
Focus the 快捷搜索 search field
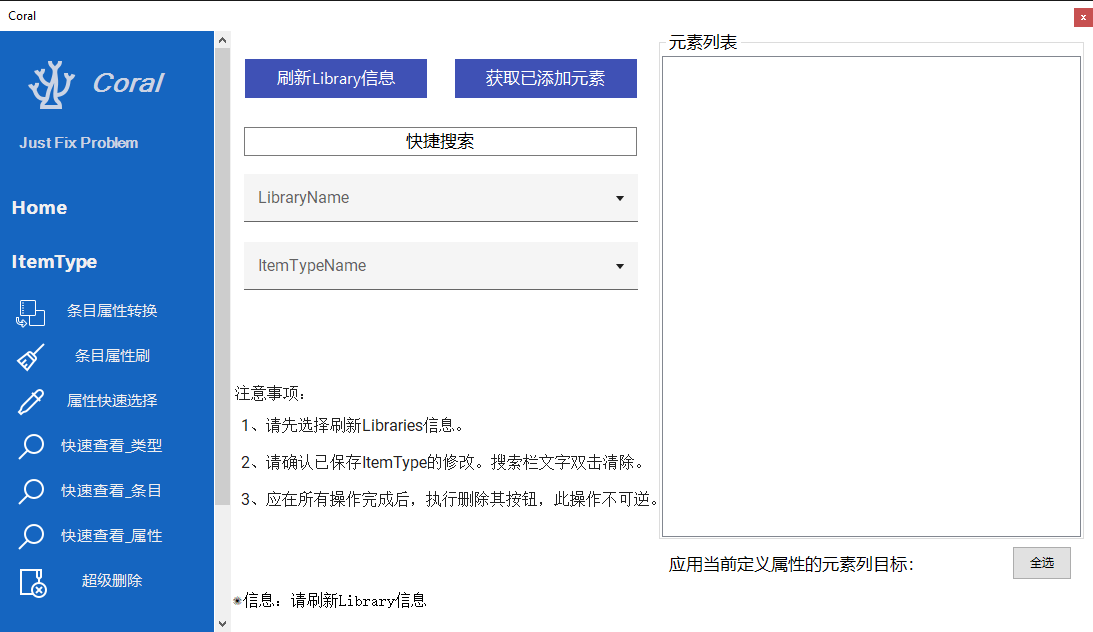pyautogui.click(x=440, y=142)
